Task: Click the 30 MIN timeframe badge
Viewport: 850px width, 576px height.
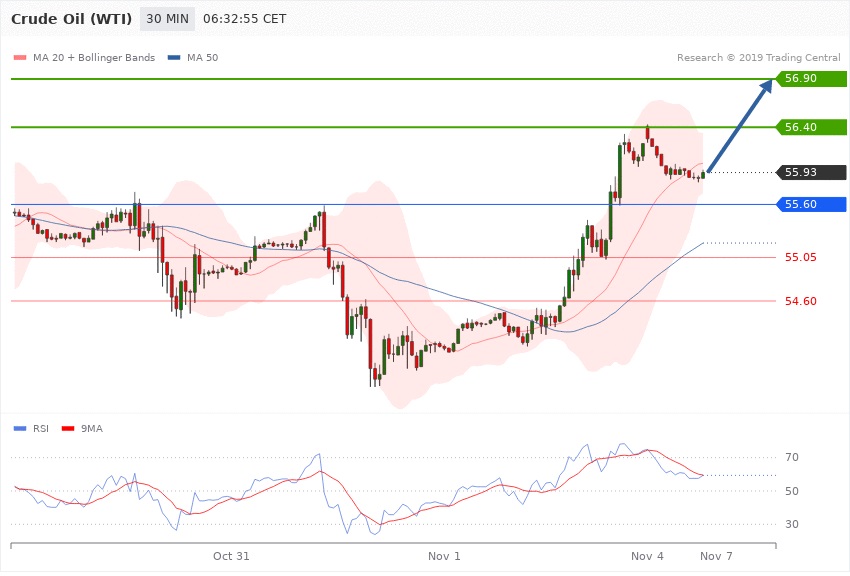Action: coord(167,19)
